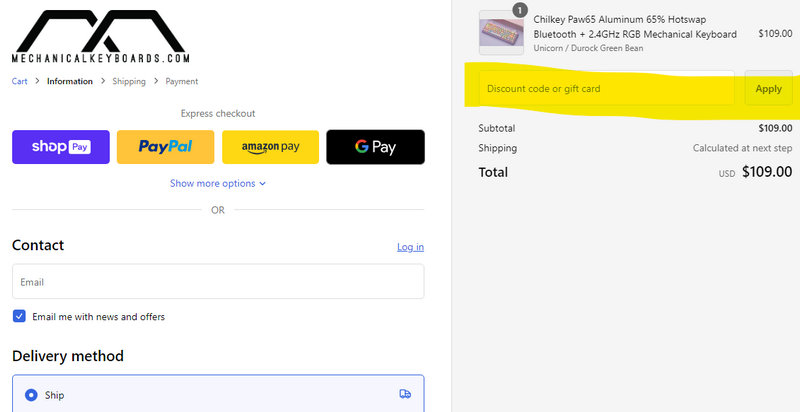Choose PayPal express checkout
The height and width of the screenshot is (412, 800).
[x=165, y=147]
